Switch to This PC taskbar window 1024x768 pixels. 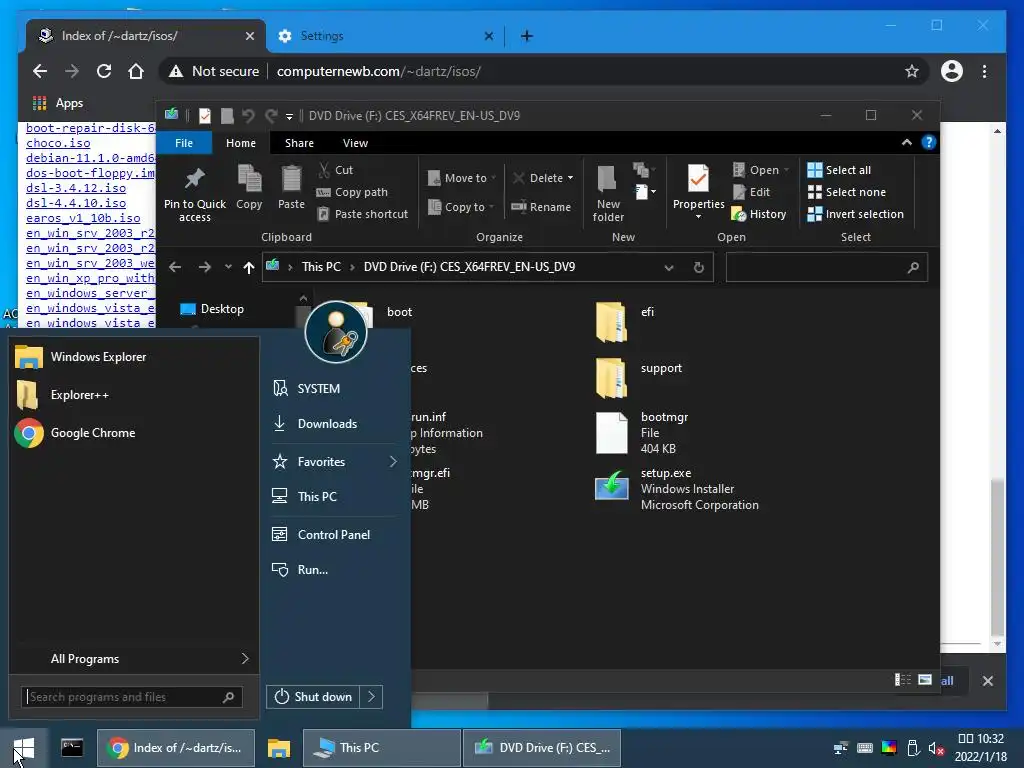[x=381, y=748]
